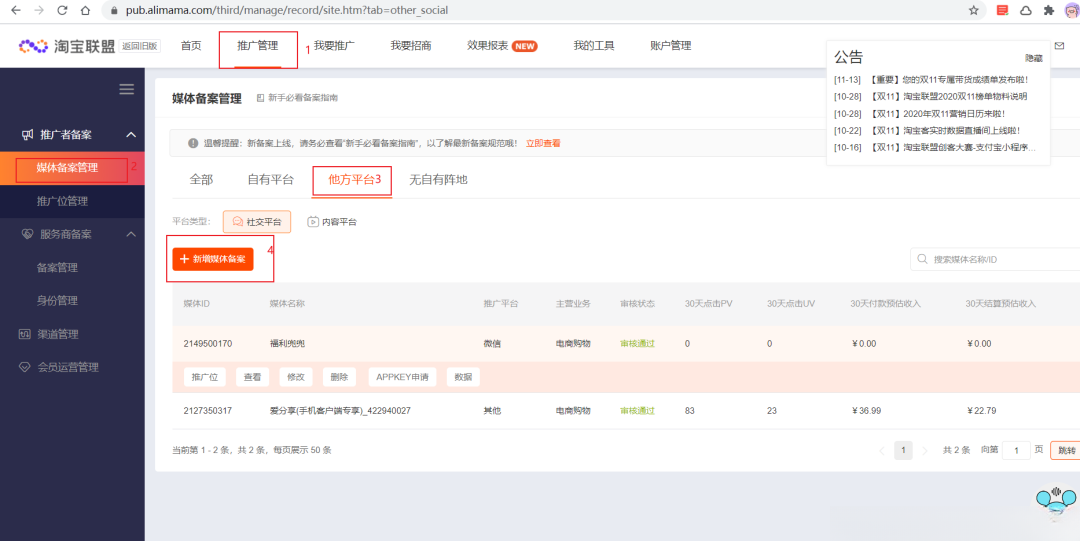Select 社交平台 platform type
Image resolution: width=1080 pixels, height=541 pixels.
coord(257,222)
